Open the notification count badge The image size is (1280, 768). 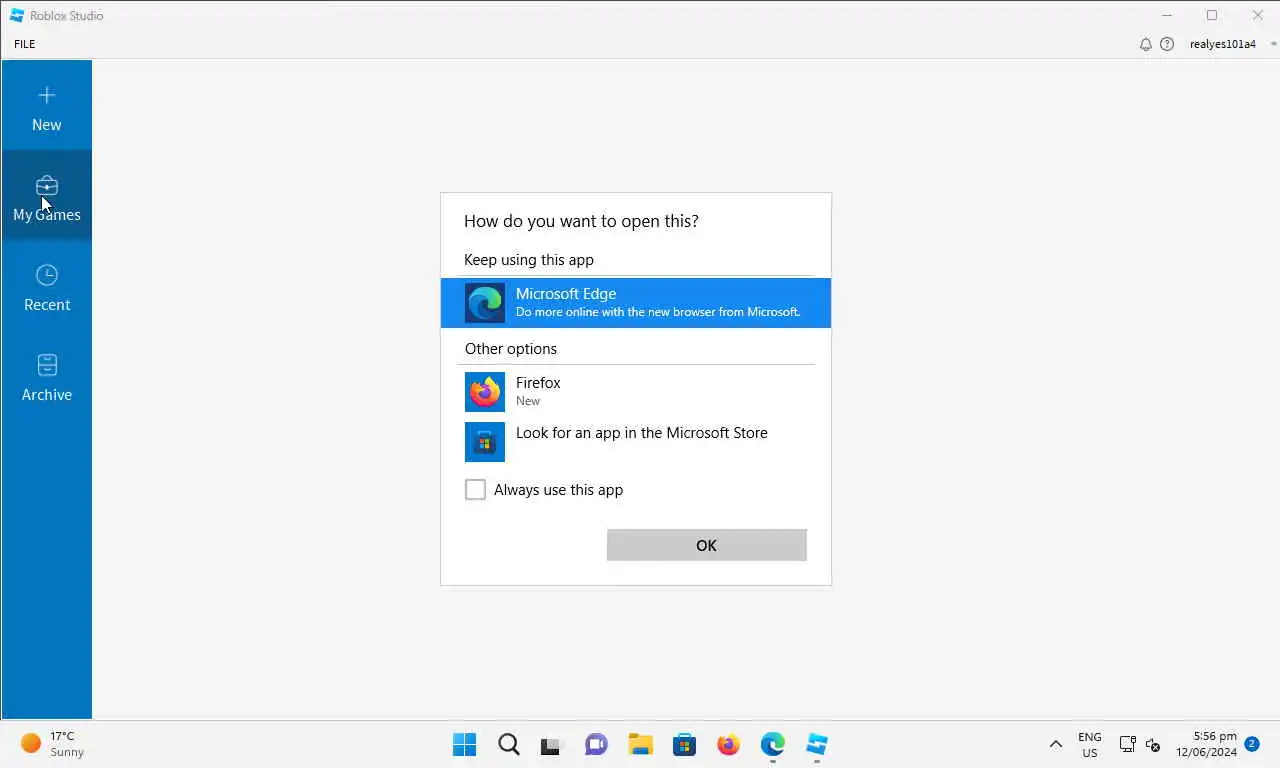point(1252,744)
